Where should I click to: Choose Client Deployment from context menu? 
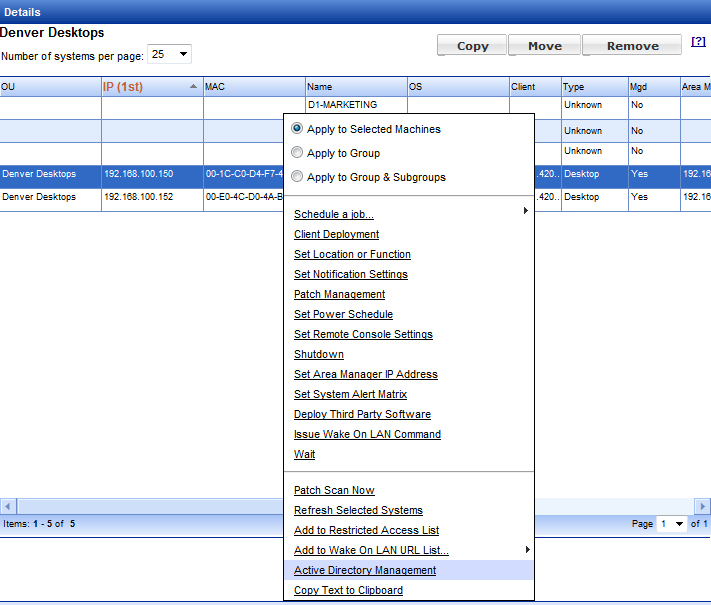[336, 234]
